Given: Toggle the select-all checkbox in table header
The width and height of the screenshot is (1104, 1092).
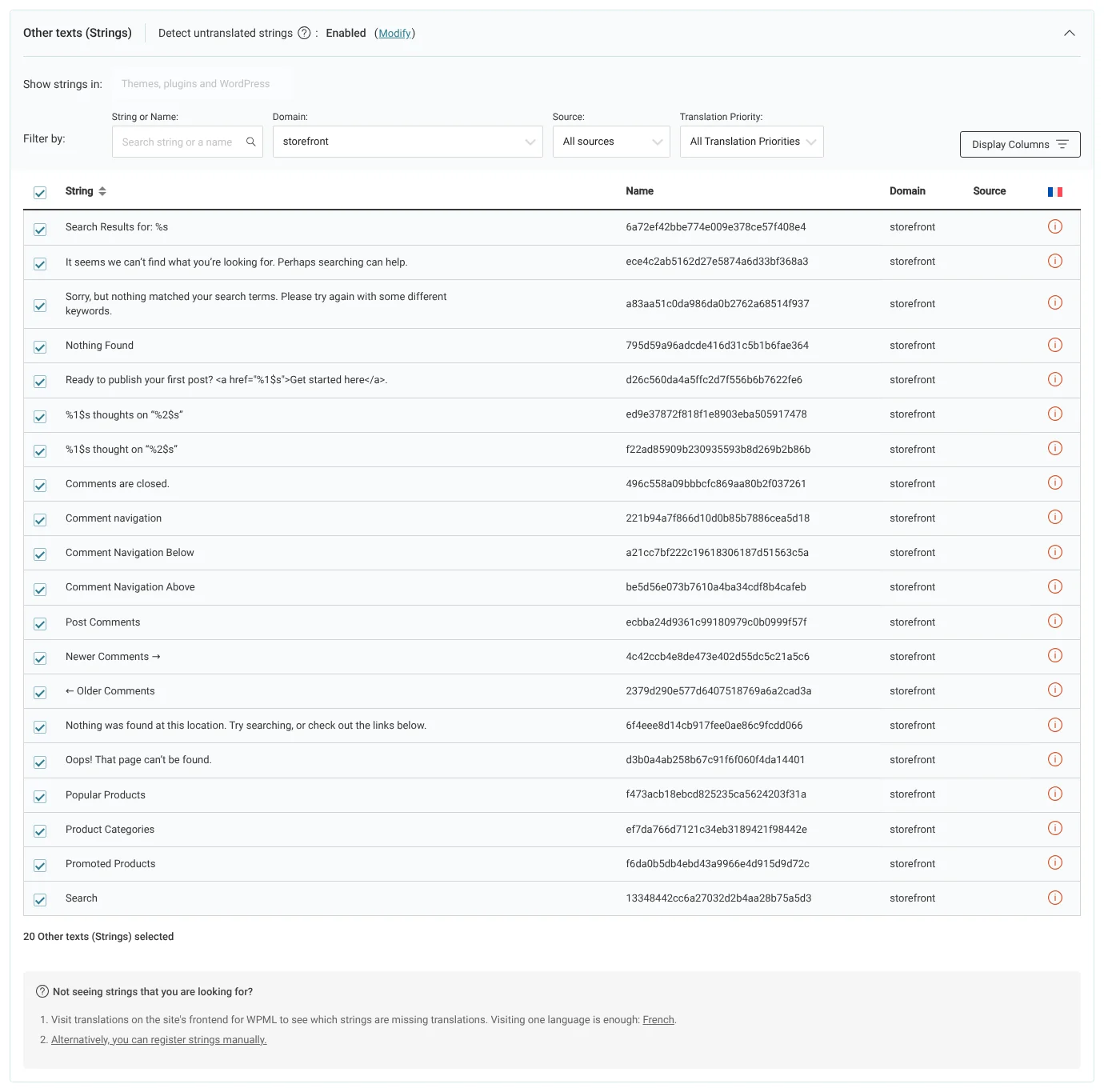Looking at the screenshot, I should coord(40,193).
